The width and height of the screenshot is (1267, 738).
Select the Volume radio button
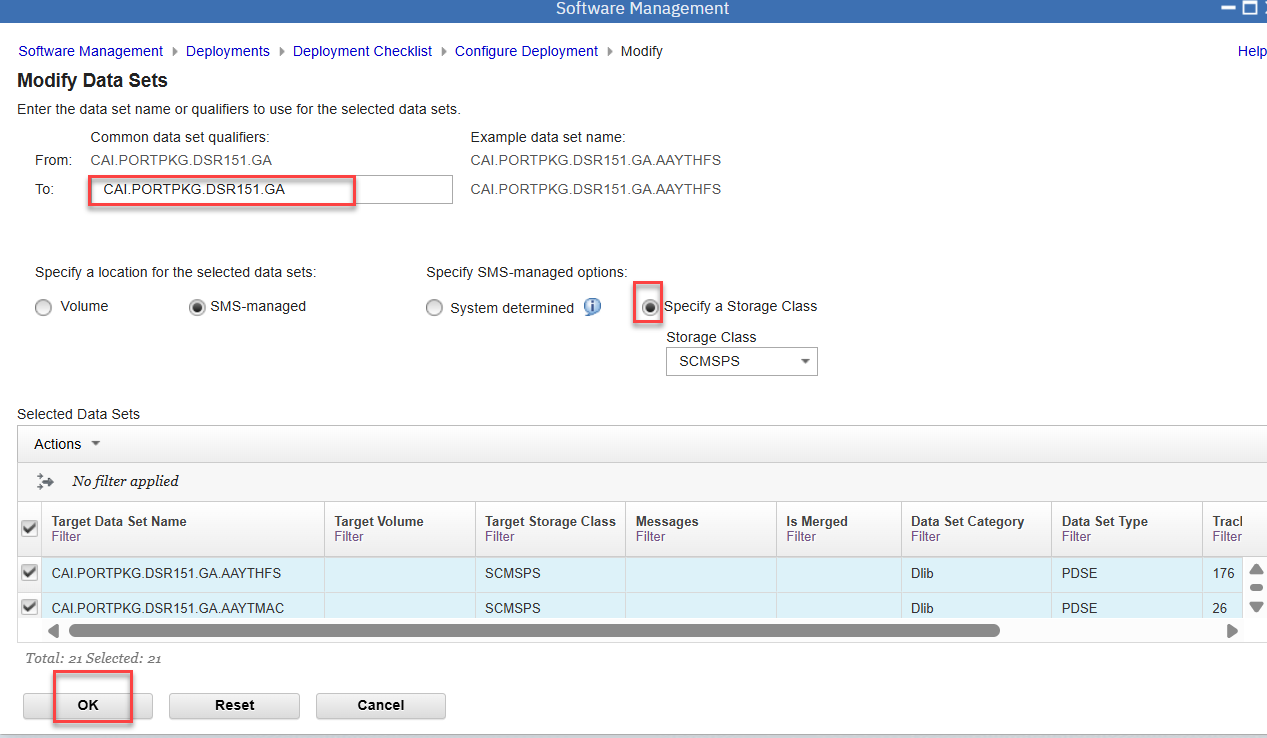pyautogui.click(x=43, y=308)
